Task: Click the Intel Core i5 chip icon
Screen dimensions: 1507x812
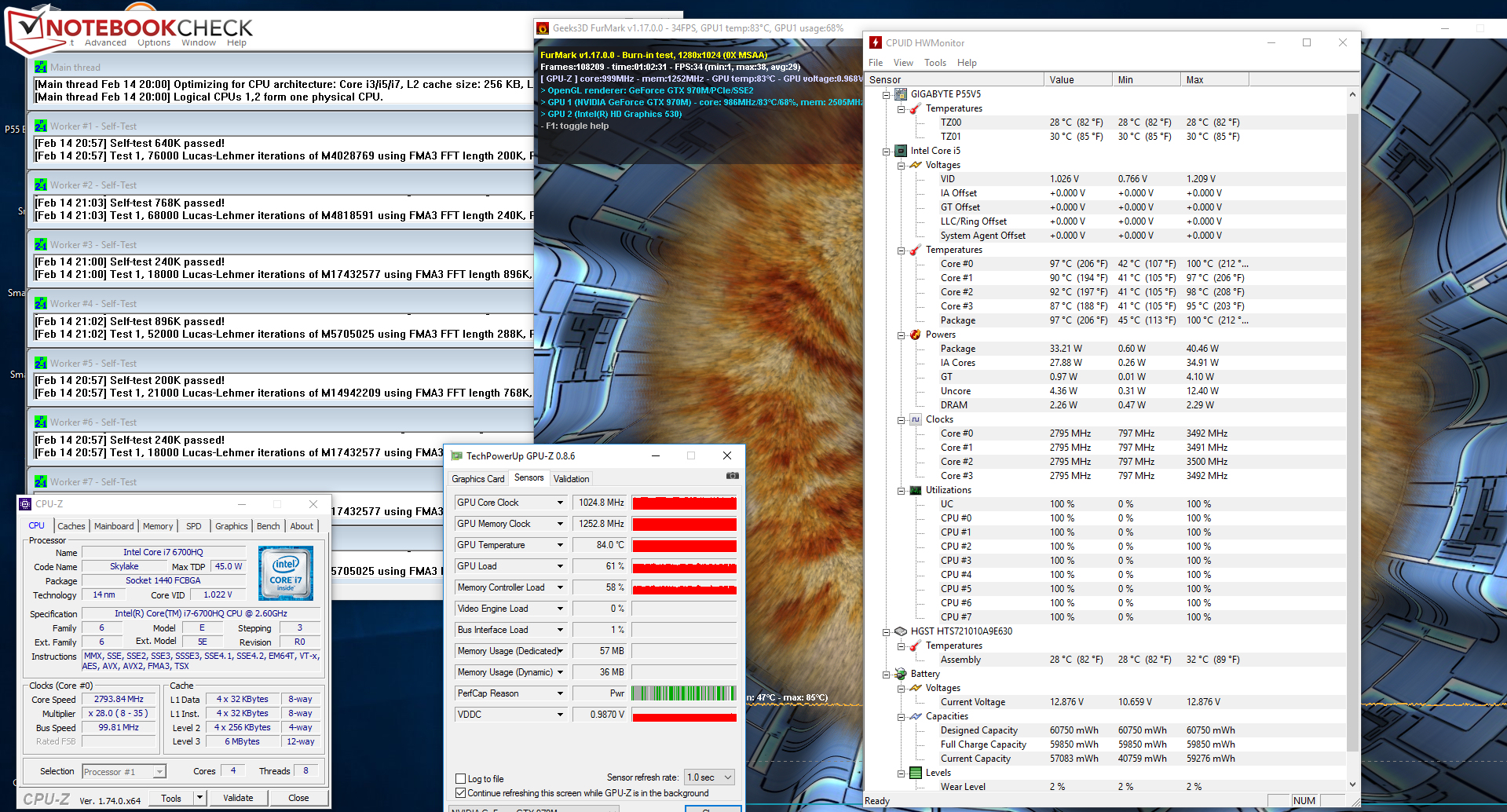Action: [x=901, y=151]
